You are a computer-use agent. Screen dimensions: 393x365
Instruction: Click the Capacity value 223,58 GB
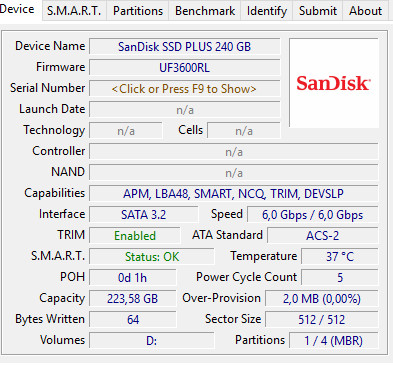pyautogui.click(x=133, y=299)
